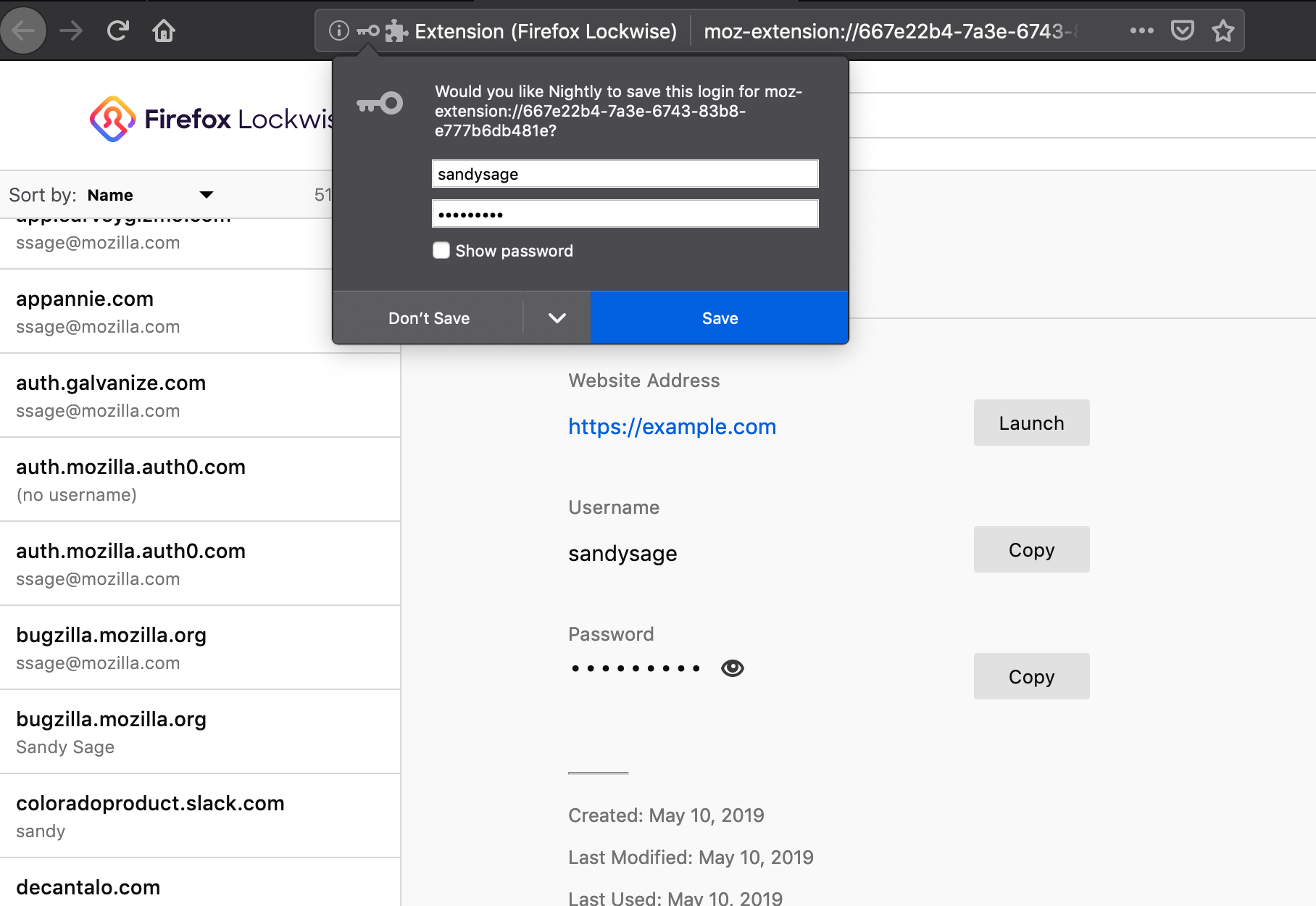Enable the Show password checkbox
Image resolution: width=1316 pixels, height=906 pixels.
click(x=441, y=251)
